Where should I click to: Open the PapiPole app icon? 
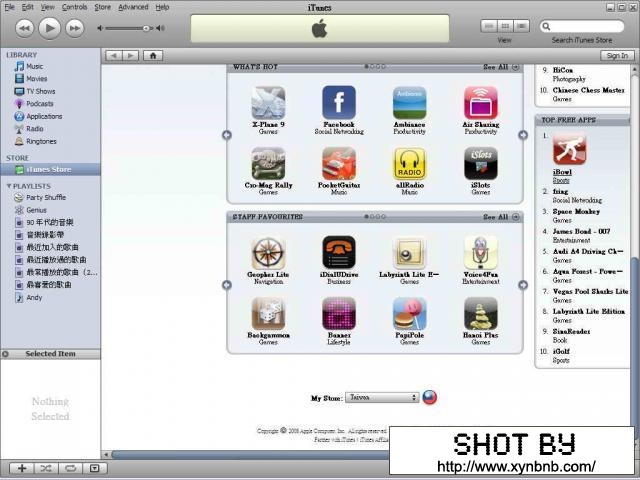point(409,313)
